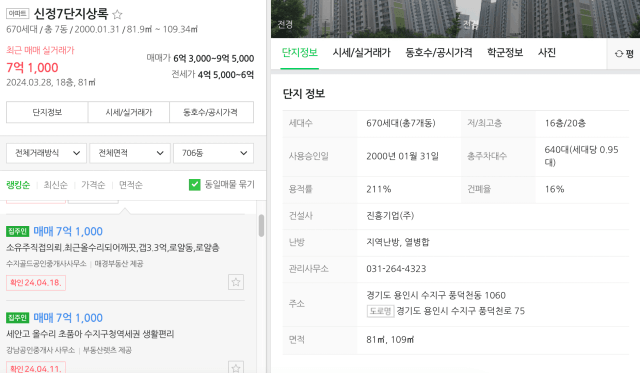Open the 전체거래방식 dropdown
640x373 pixels.
pyautogui.click(x=47, y=153)
